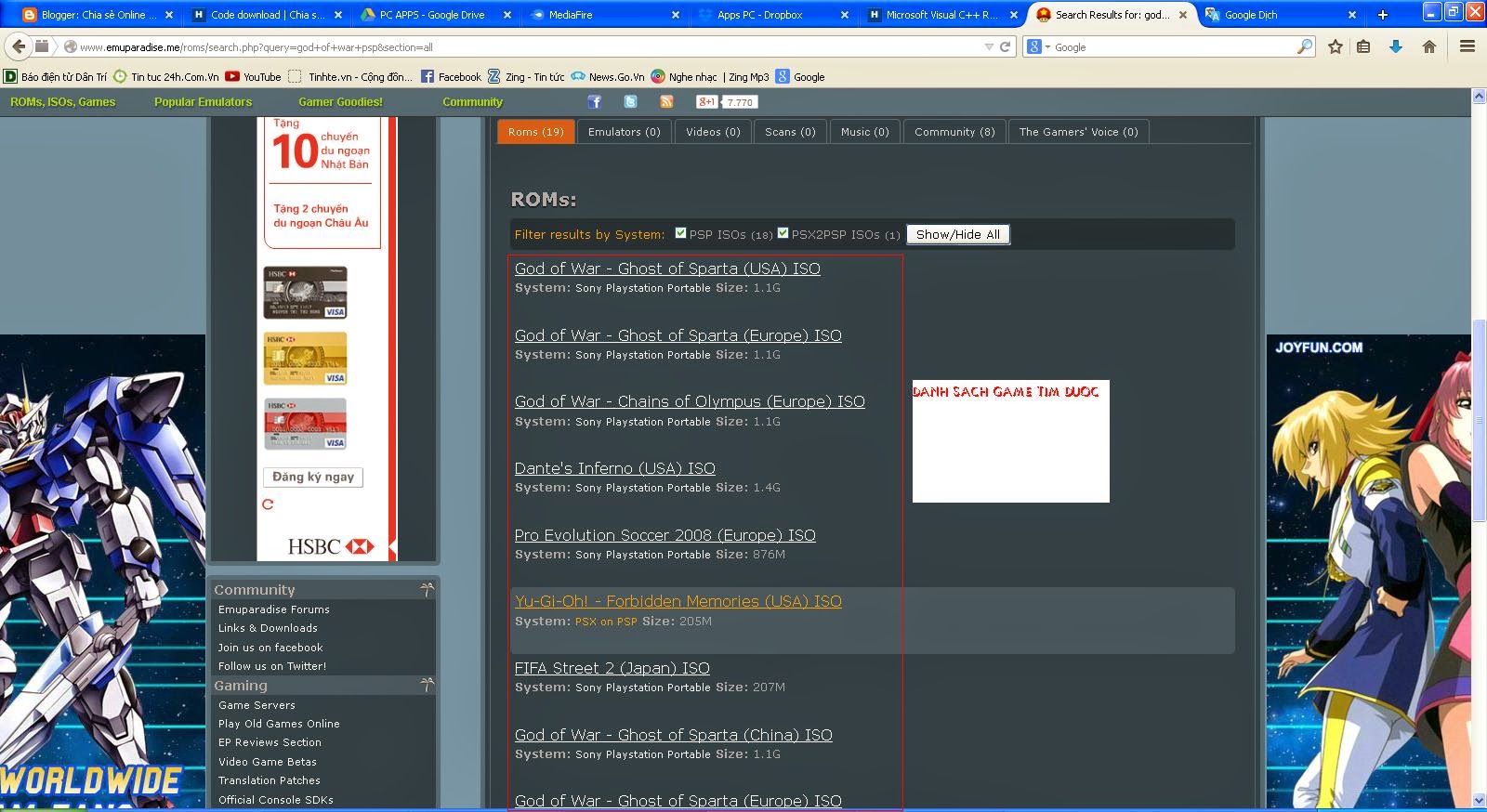Toggle the PSP ISOs filter checkbox

[680, 233]
